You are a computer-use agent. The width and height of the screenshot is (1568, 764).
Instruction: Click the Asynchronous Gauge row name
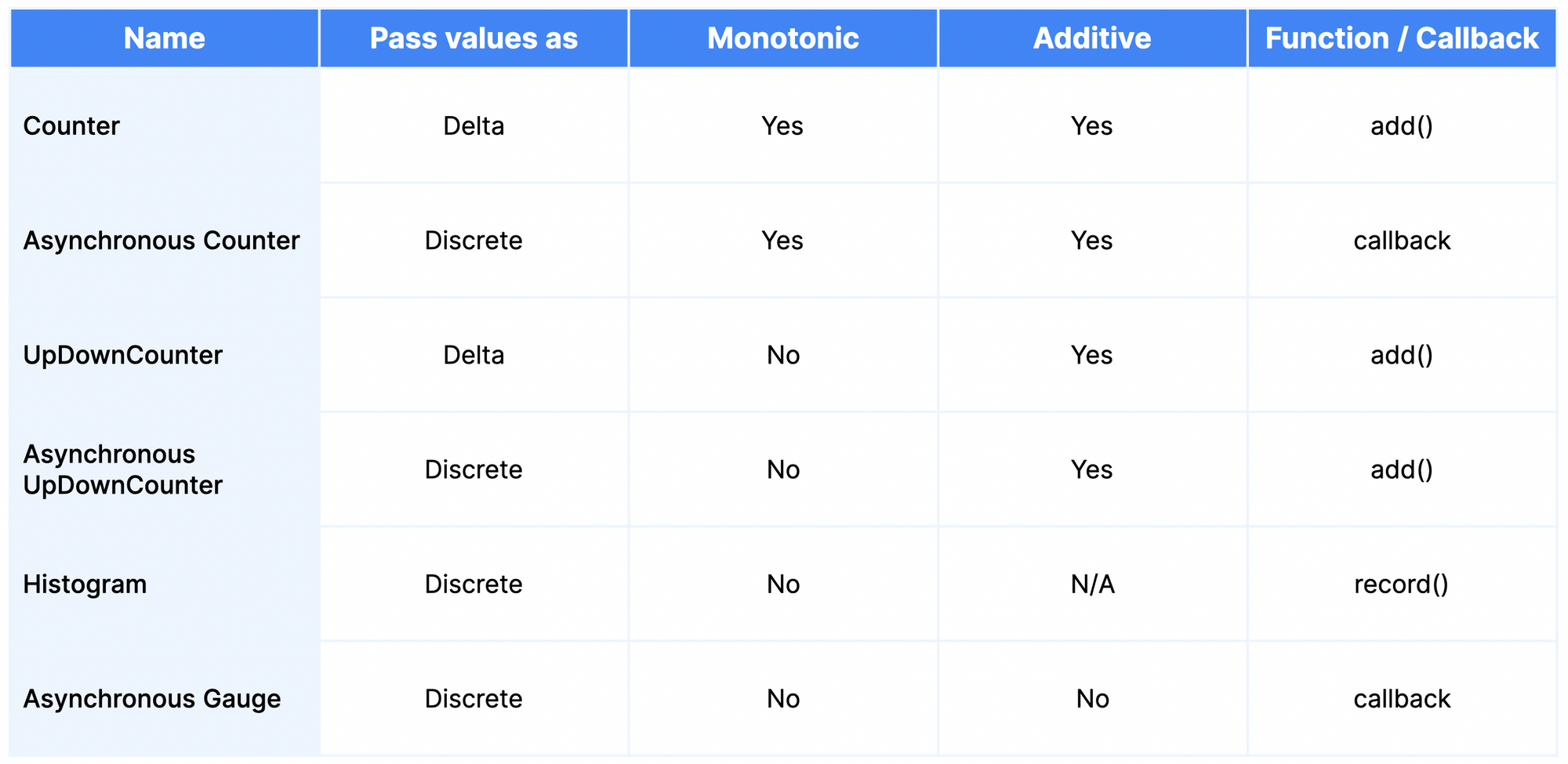click(x=152, y=698)
